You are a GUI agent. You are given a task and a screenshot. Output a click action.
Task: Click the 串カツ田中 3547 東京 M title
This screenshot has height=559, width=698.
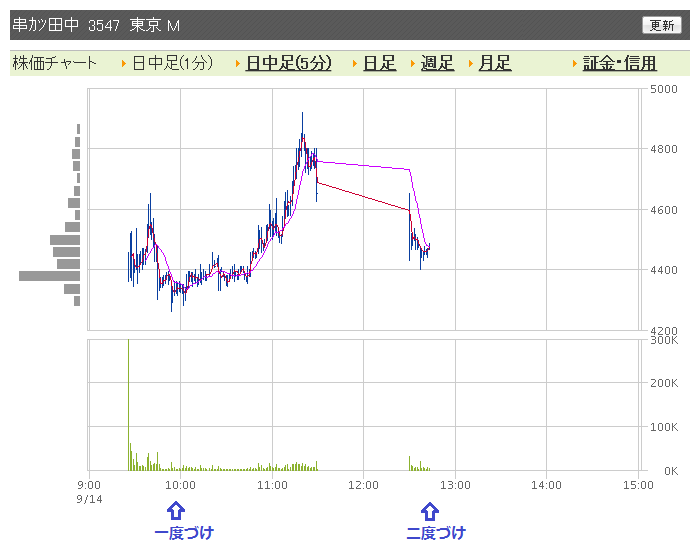(x=96, y=25)
